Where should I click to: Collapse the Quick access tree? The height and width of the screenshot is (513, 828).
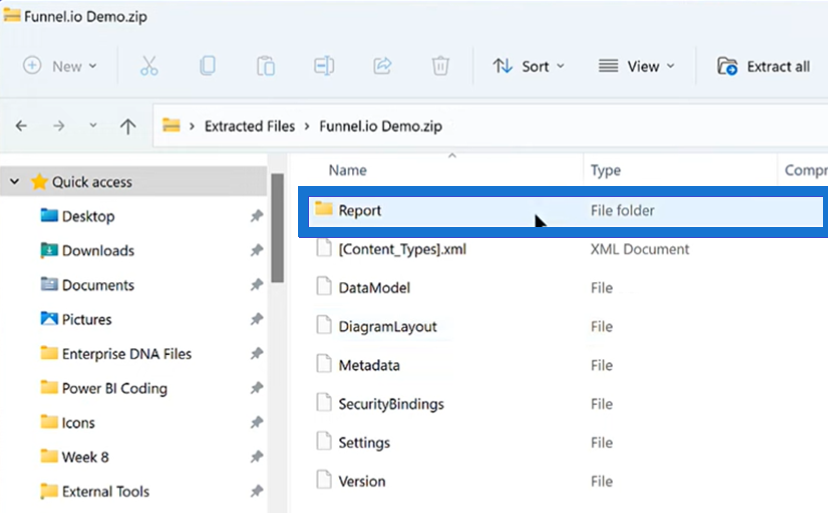point(14,182)
